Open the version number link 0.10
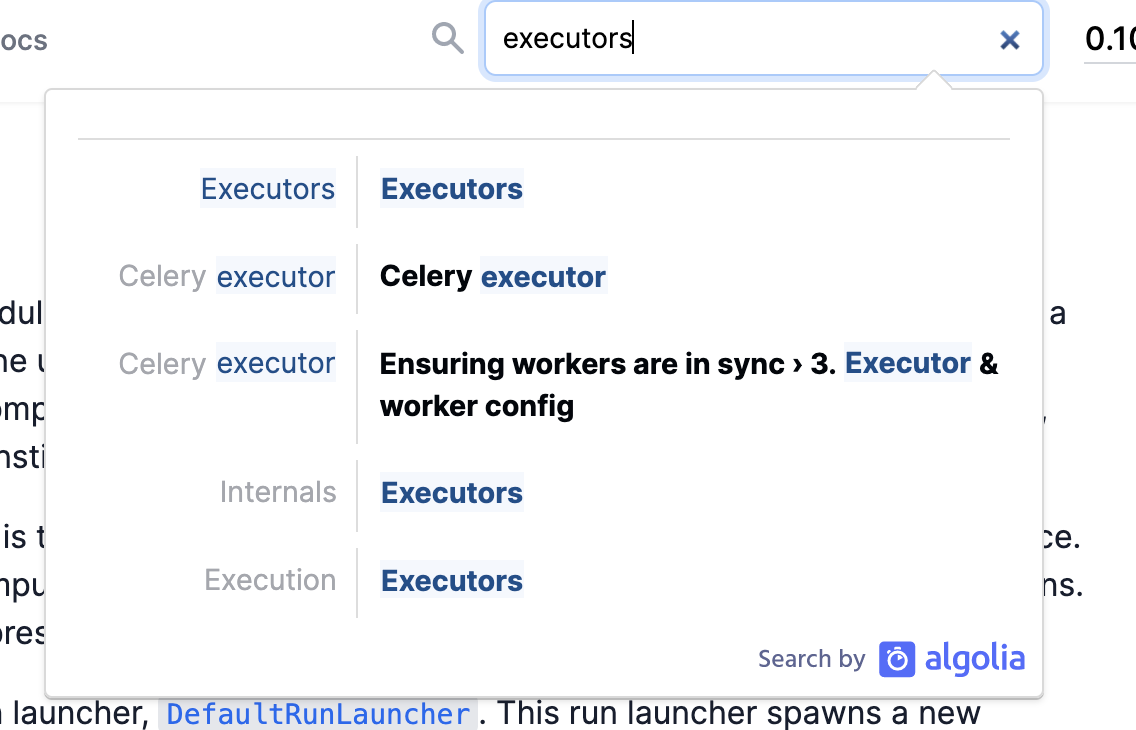The width and height of the screenshot is (1136, 730). point(1110,40)
